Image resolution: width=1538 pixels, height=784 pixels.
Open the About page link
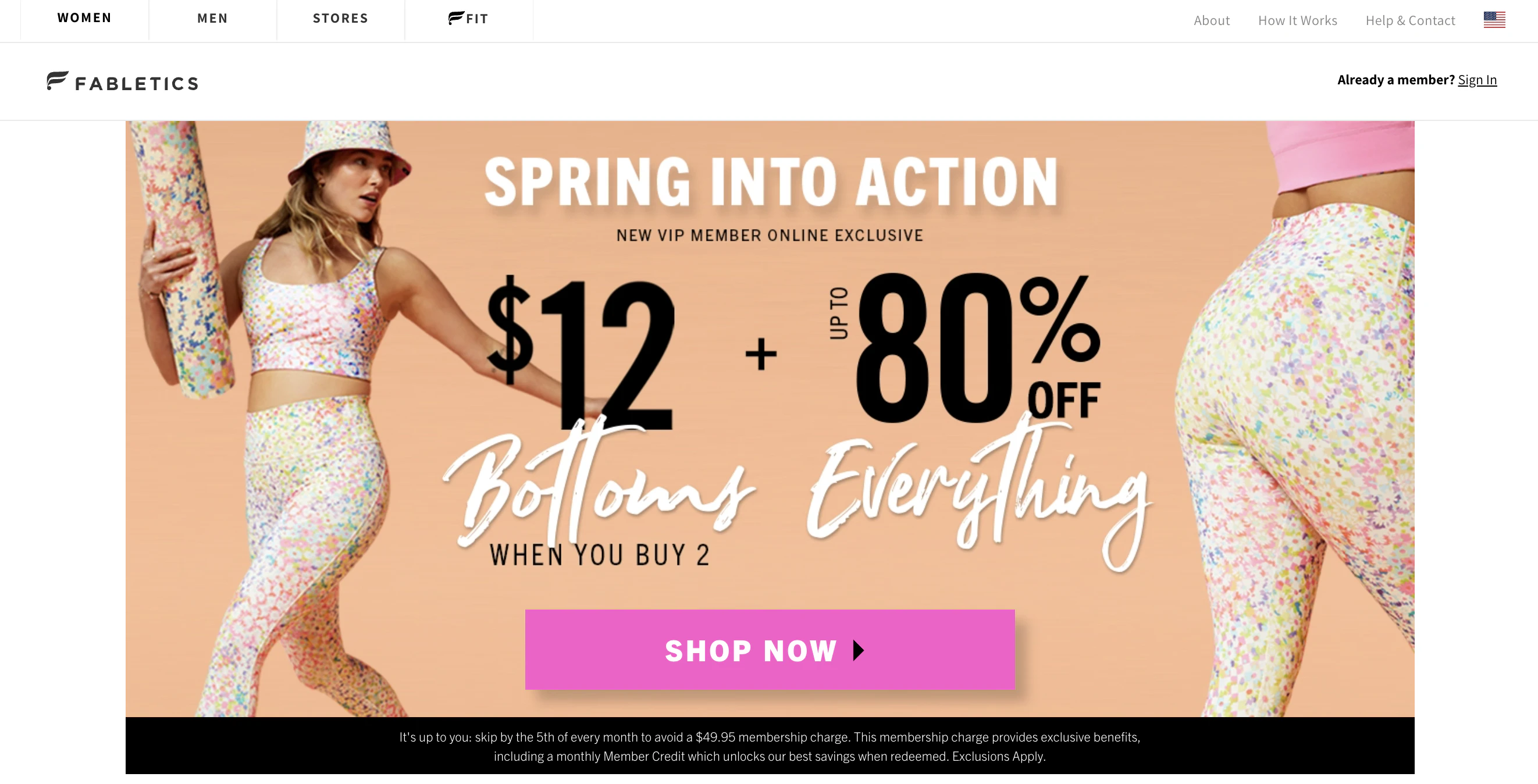tap(1212, 20)
